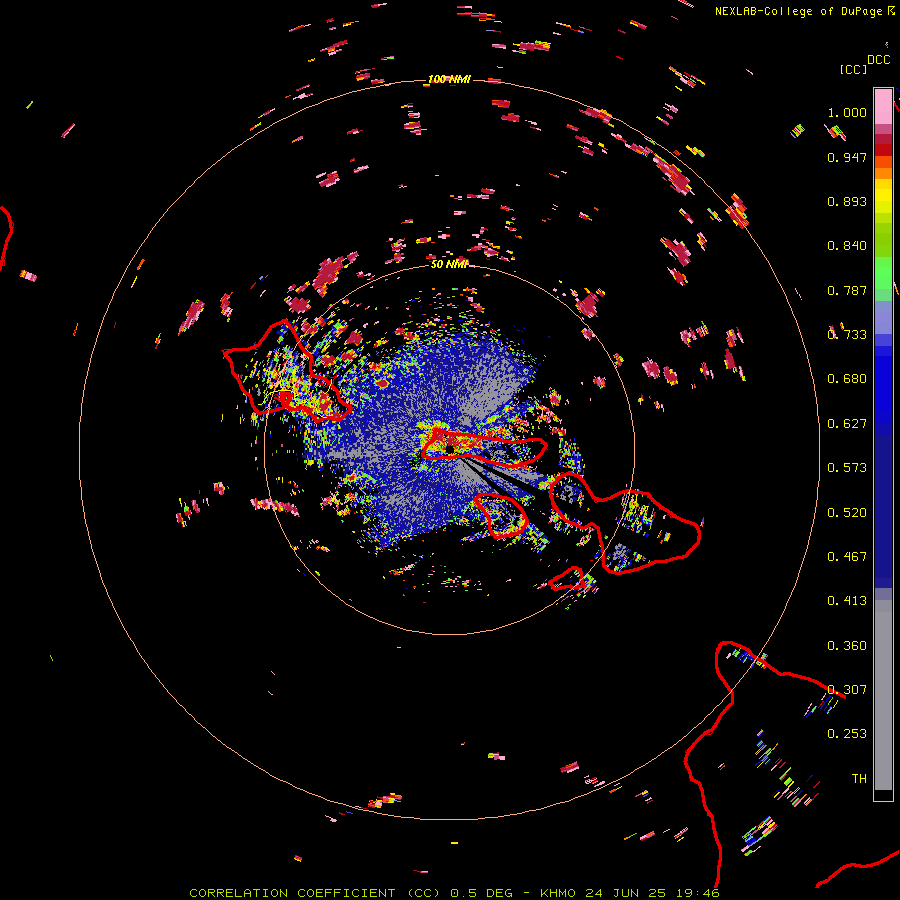
Task: Click the 100 NMI range ring label
Action: click(x=449, y=79)
